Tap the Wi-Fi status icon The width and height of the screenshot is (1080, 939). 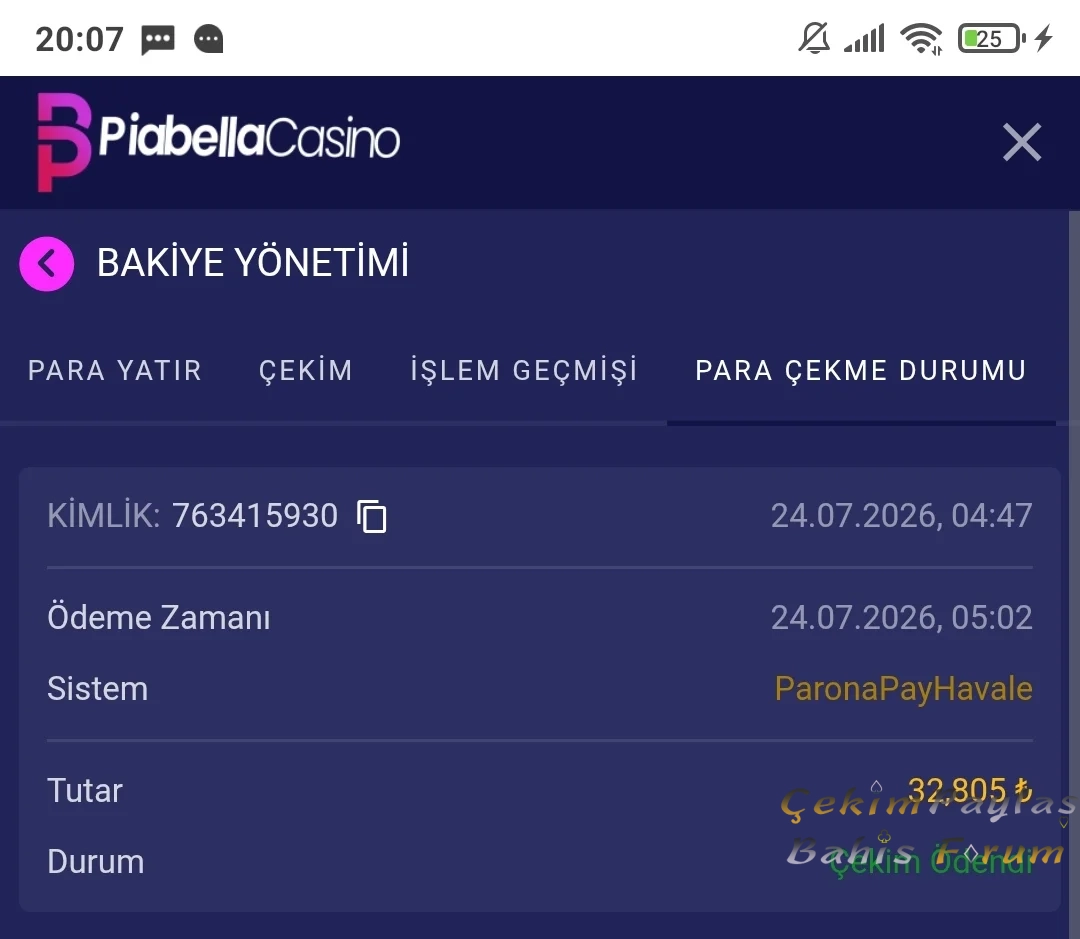[921, 39]
